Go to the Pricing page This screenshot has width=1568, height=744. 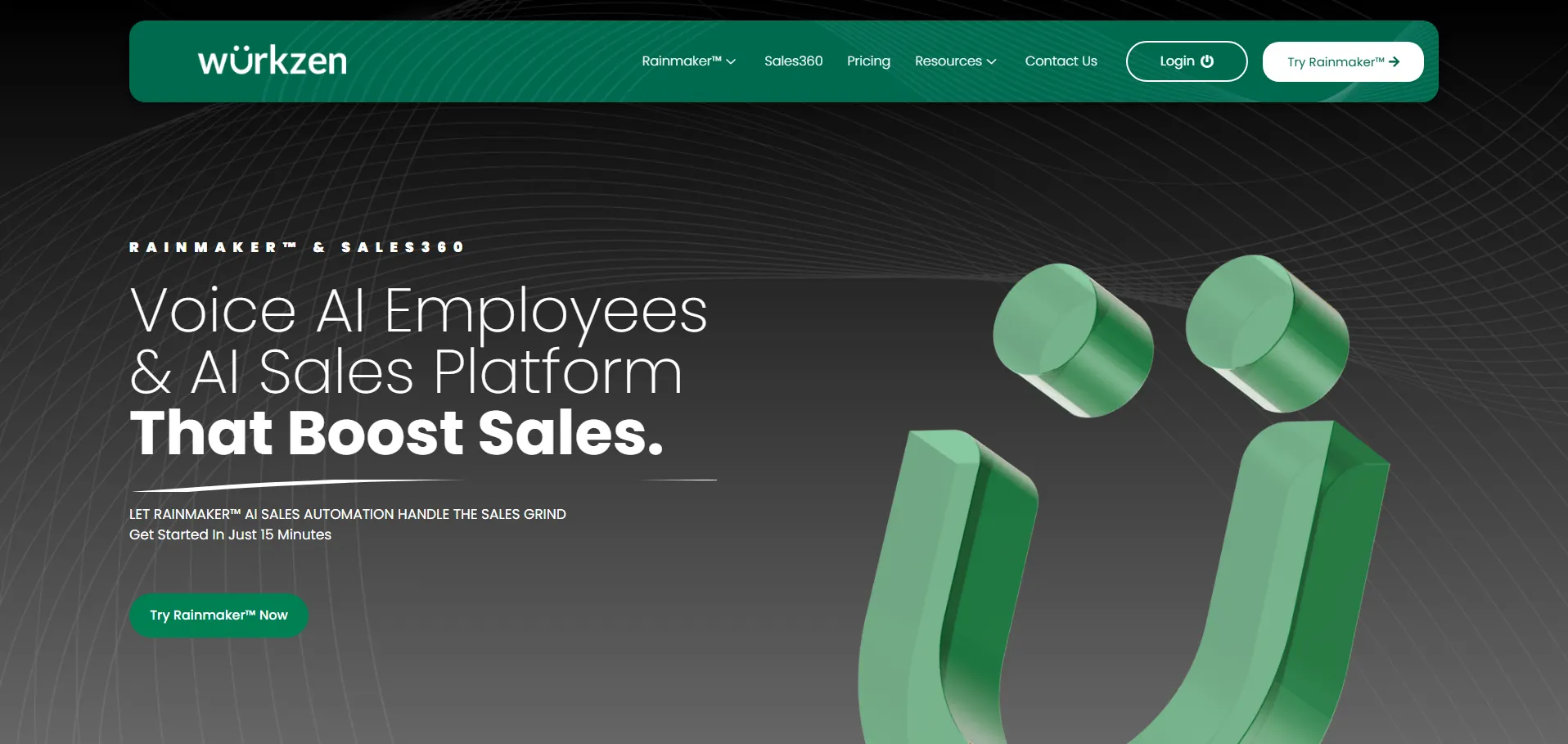[868, 61]
